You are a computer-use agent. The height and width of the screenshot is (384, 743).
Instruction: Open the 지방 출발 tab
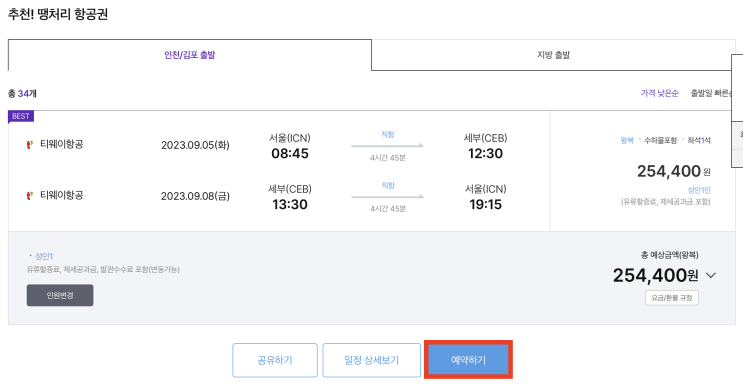click(x=553, y=55)
